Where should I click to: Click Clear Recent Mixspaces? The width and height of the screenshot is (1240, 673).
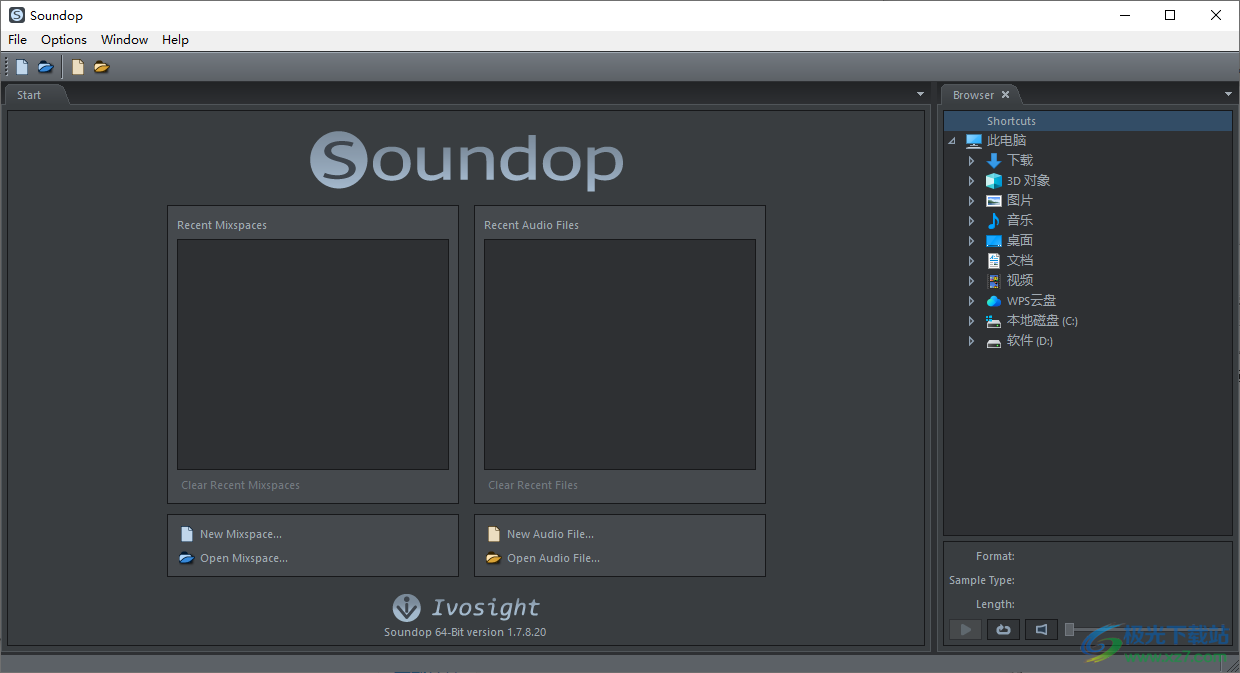pyautogui.click(x=240, y=485)
